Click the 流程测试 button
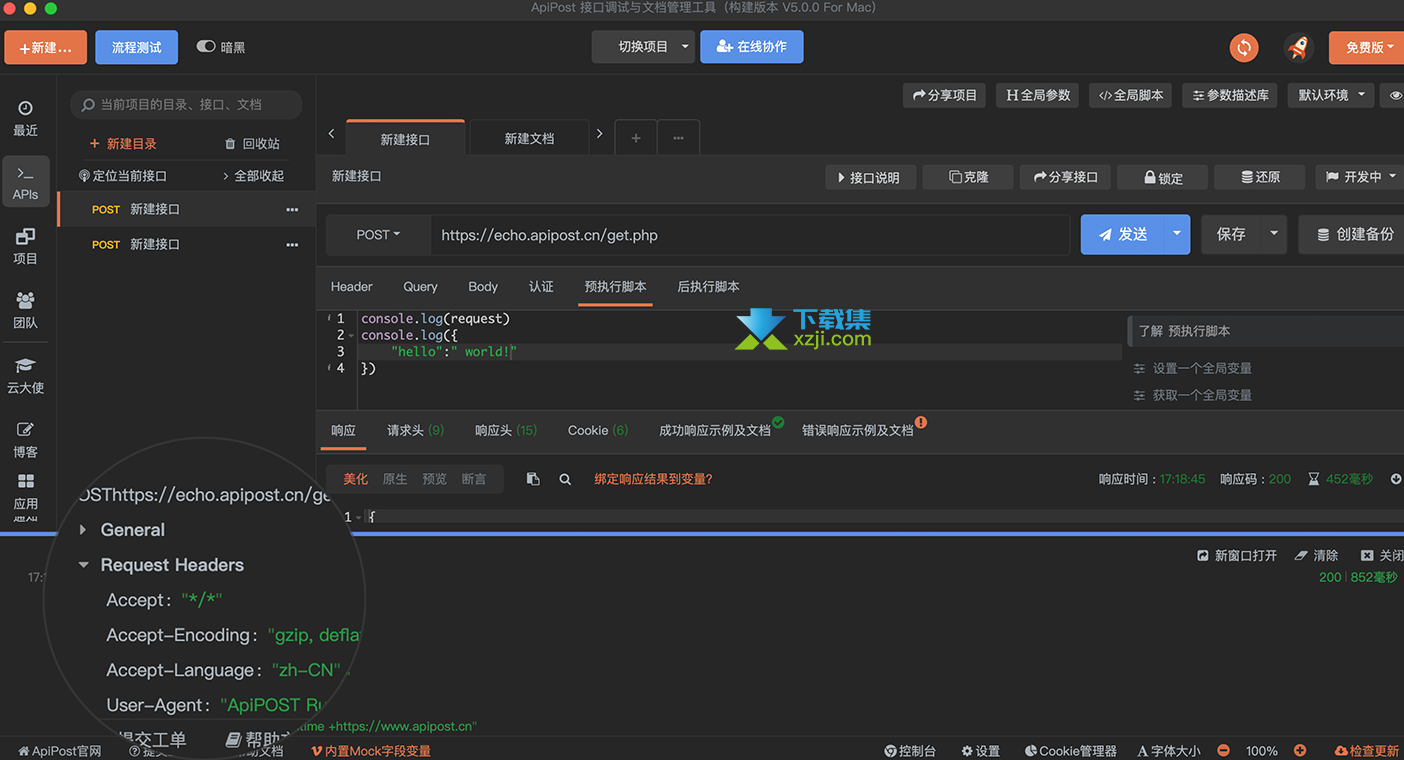Image resolution: width=1404 pixels, height=760 pixels. (137, 47)
